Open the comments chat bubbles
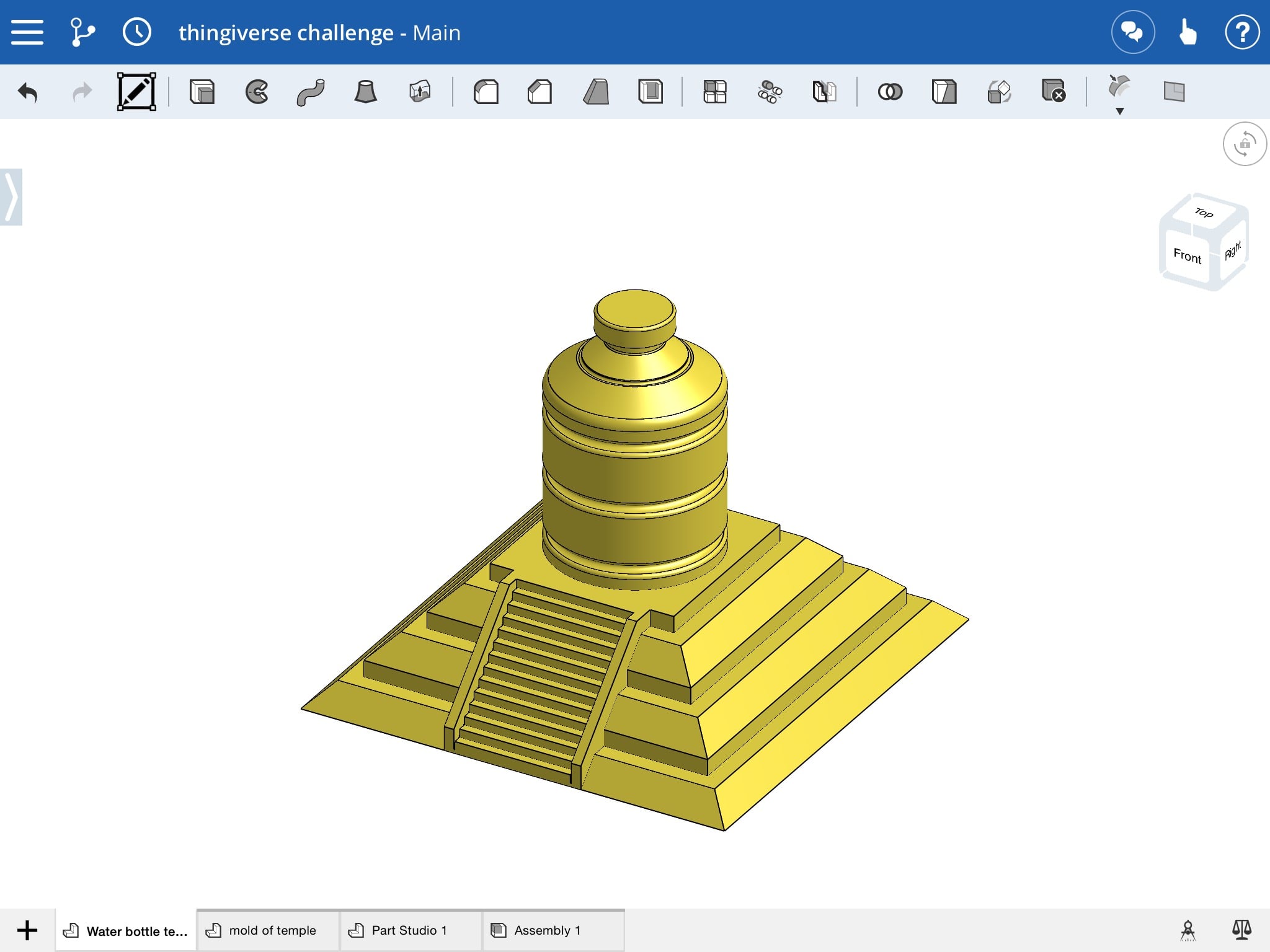1270x952 pixels. click(x=1132, y=32)
